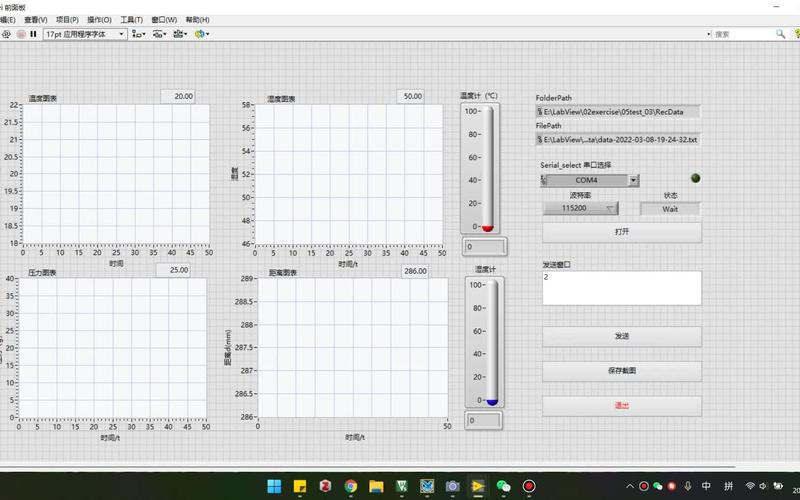This screenshot has height=500, width=800.
Task: Launch Google Chrome from the taskbar
Action: 351,486
